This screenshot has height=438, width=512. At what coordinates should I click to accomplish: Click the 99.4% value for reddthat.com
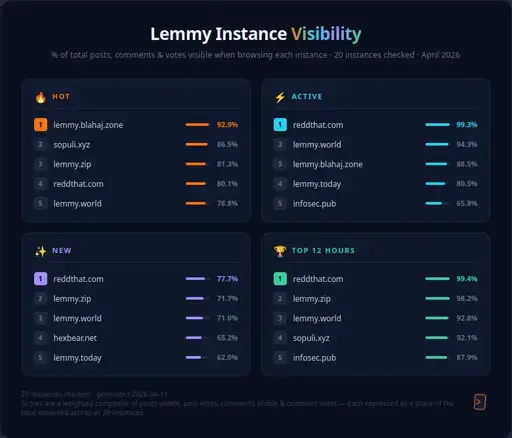[467, 279]
